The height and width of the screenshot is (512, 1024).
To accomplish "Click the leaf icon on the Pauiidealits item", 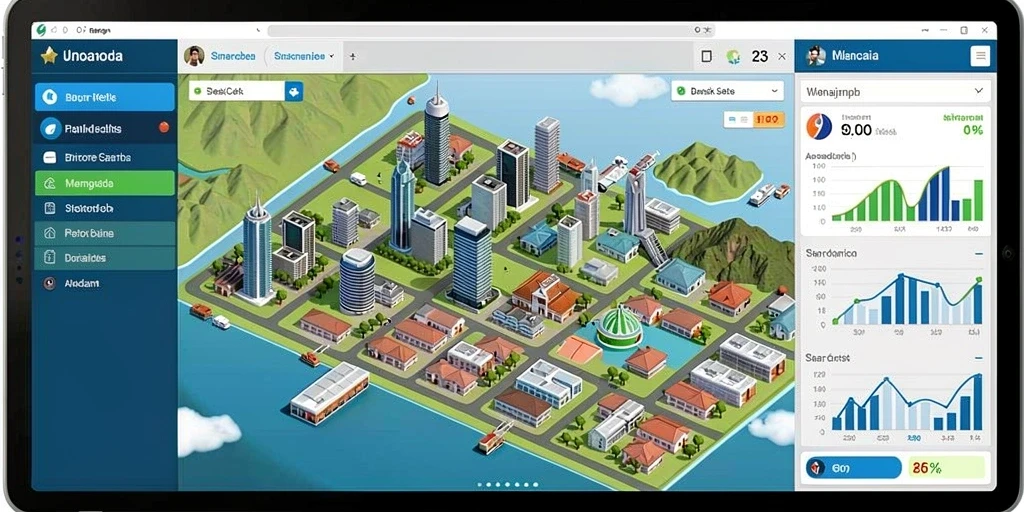I will (50, 129).
